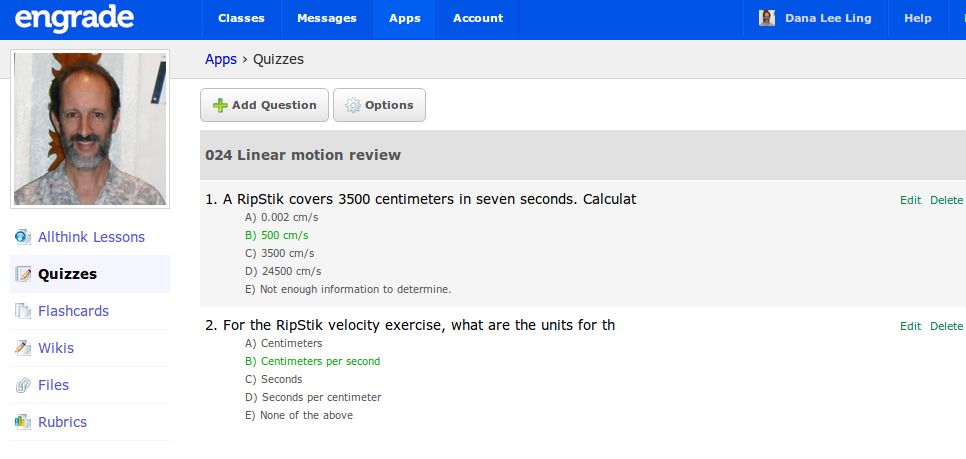The width and height of the screenshot is (966, 459).
Task: Open the Messages menu
Action: [327, 18]
